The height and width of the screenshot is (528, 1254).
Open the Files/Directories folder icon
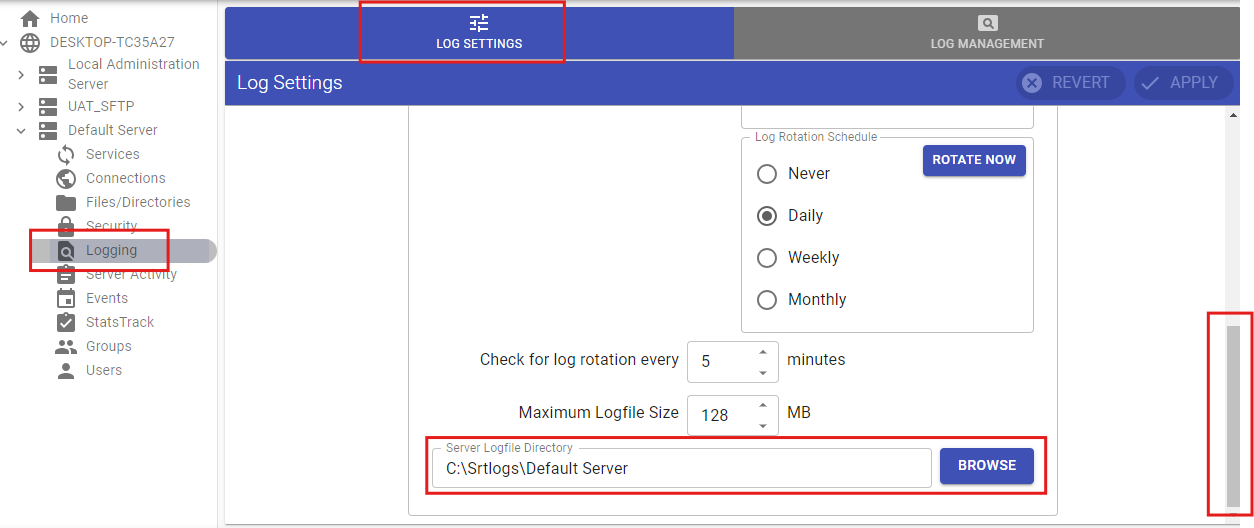(x=66, y=202)
